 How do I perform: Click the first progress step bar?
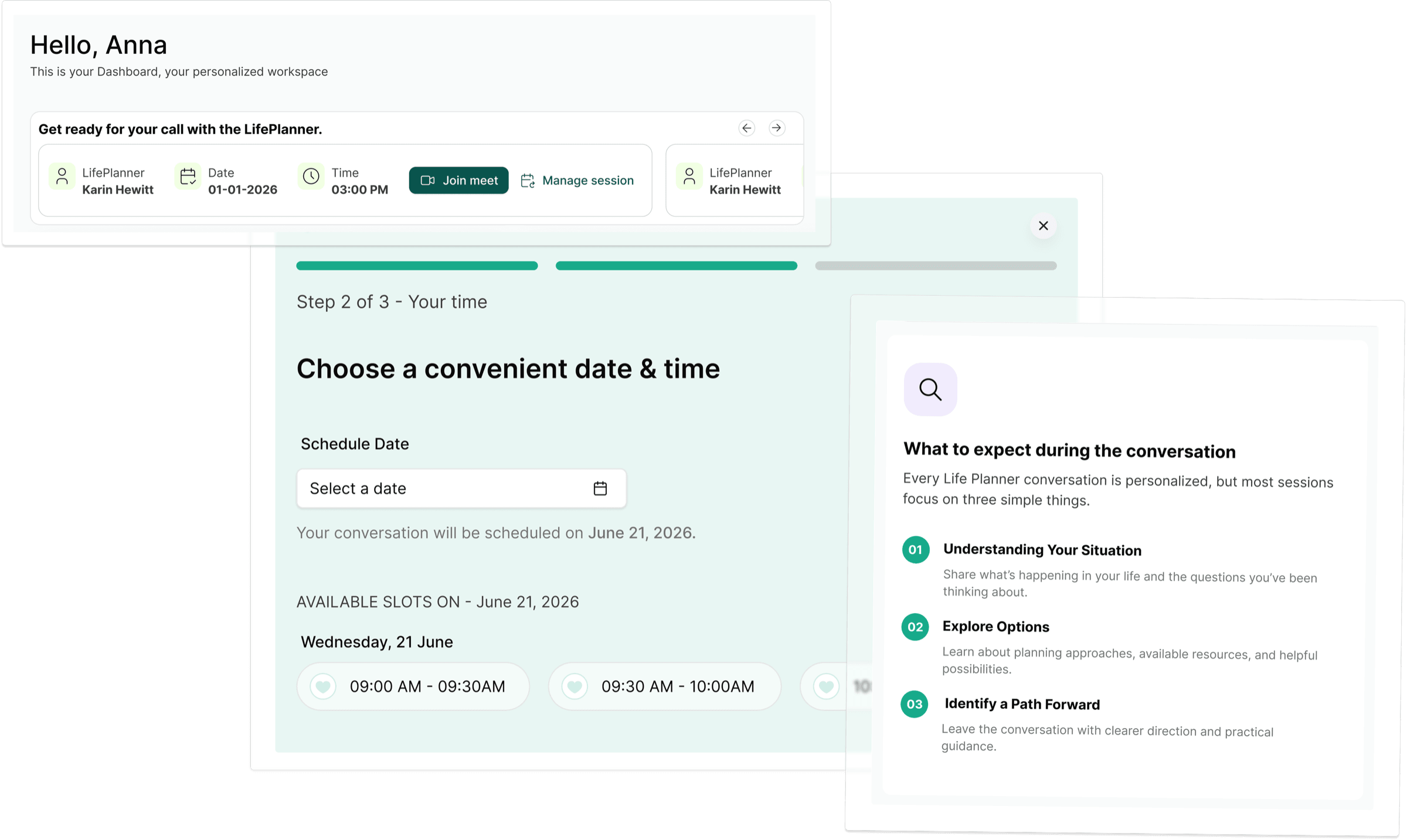point(417,266)
